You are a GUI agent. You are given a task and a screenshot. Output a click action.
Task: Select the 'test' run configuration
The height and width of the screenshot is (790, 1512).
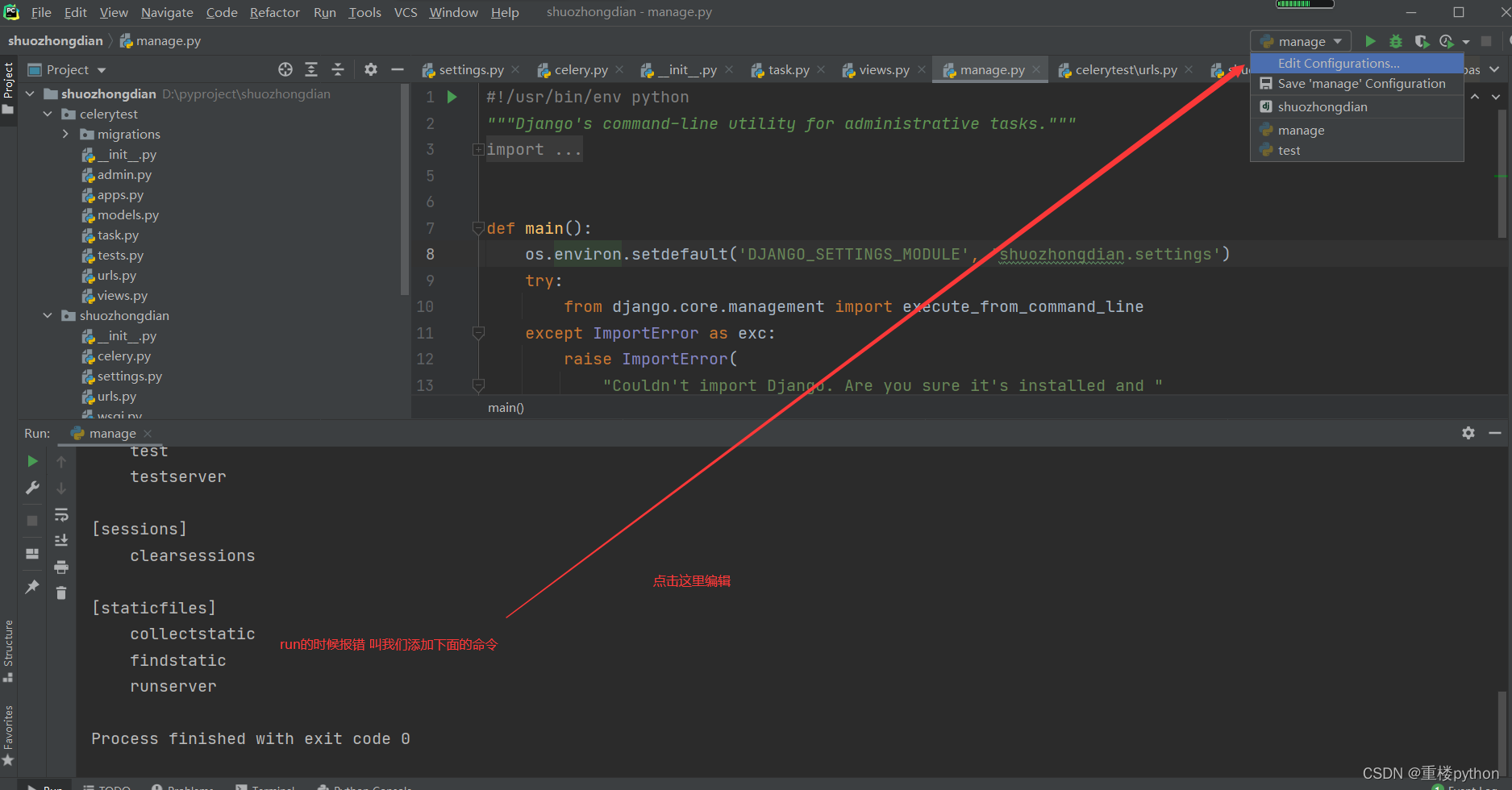(x=1357, y=151)
